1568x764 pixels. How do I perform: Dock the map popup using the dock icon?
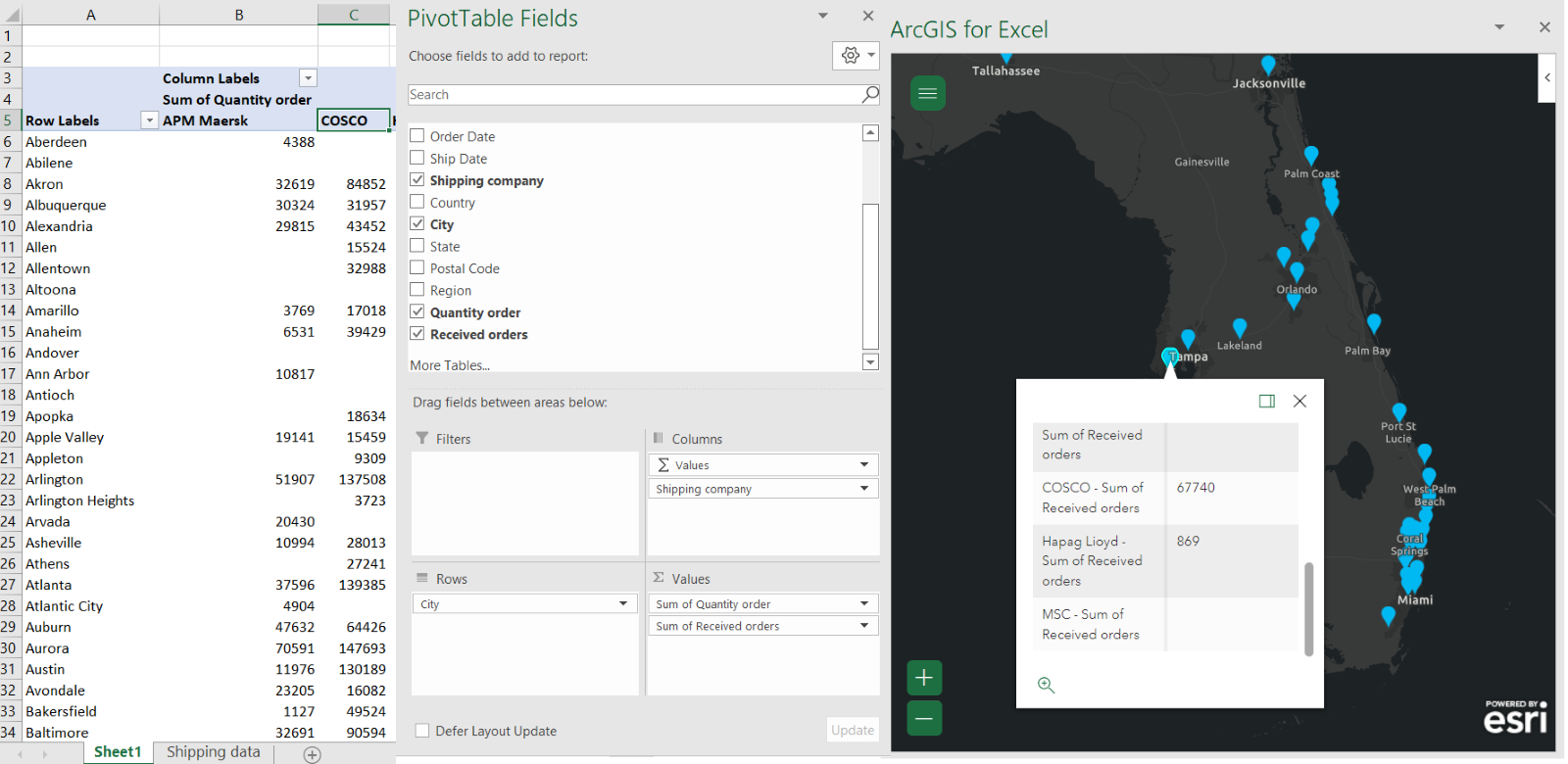pyautogui.click(x=1266, y=401)
